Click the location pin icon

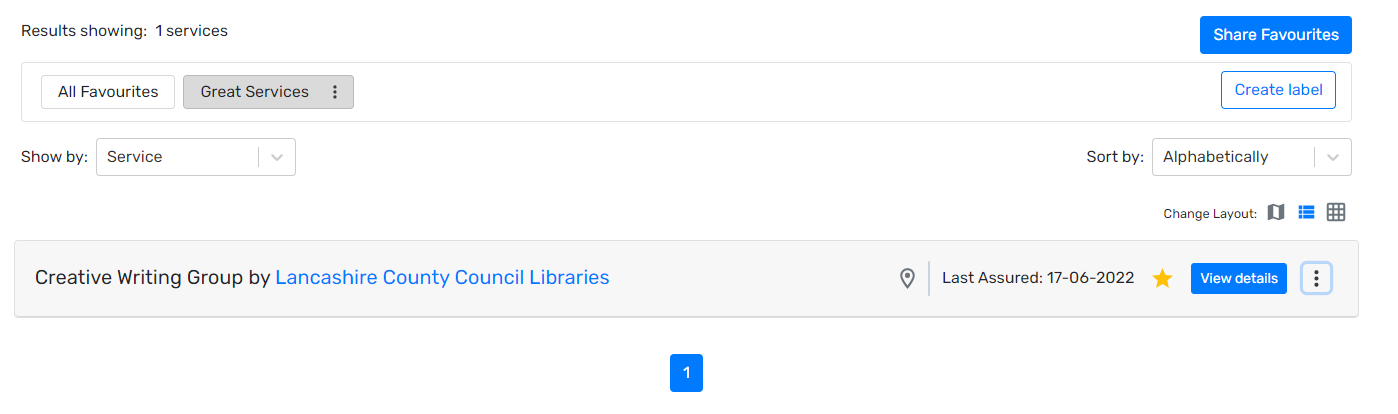click(x=907, y=278)
